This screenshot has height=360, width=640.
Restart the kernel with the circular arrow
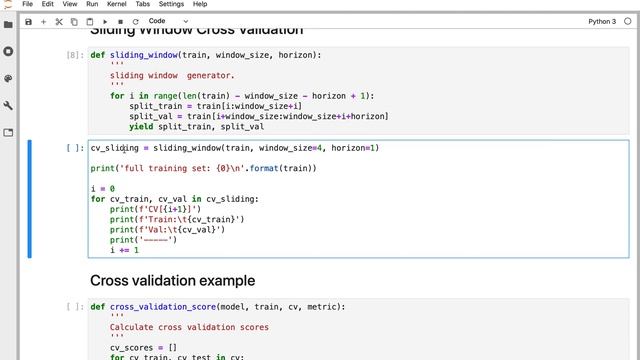pyautogui.click(x=136, y=22)
